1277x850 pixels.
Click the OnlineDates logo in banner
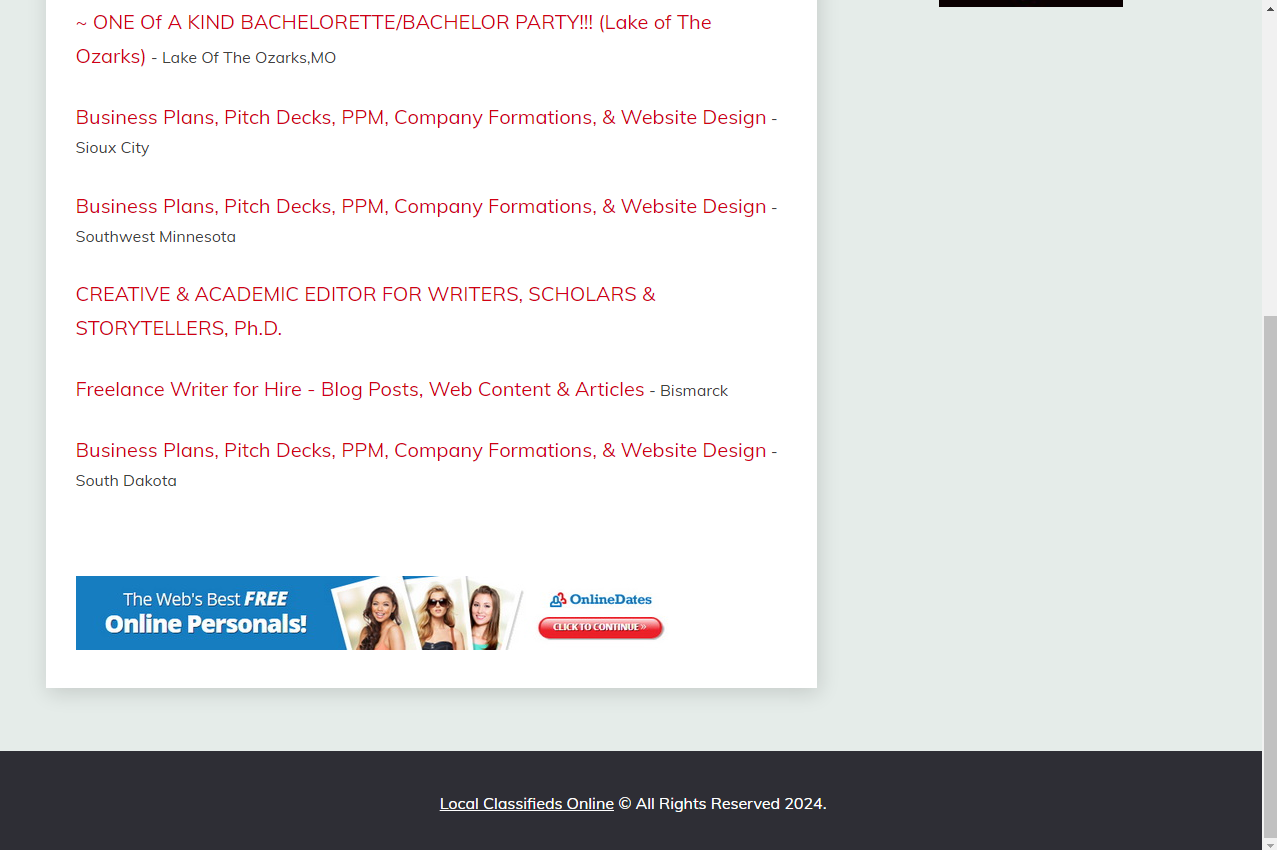coord(601,599)
